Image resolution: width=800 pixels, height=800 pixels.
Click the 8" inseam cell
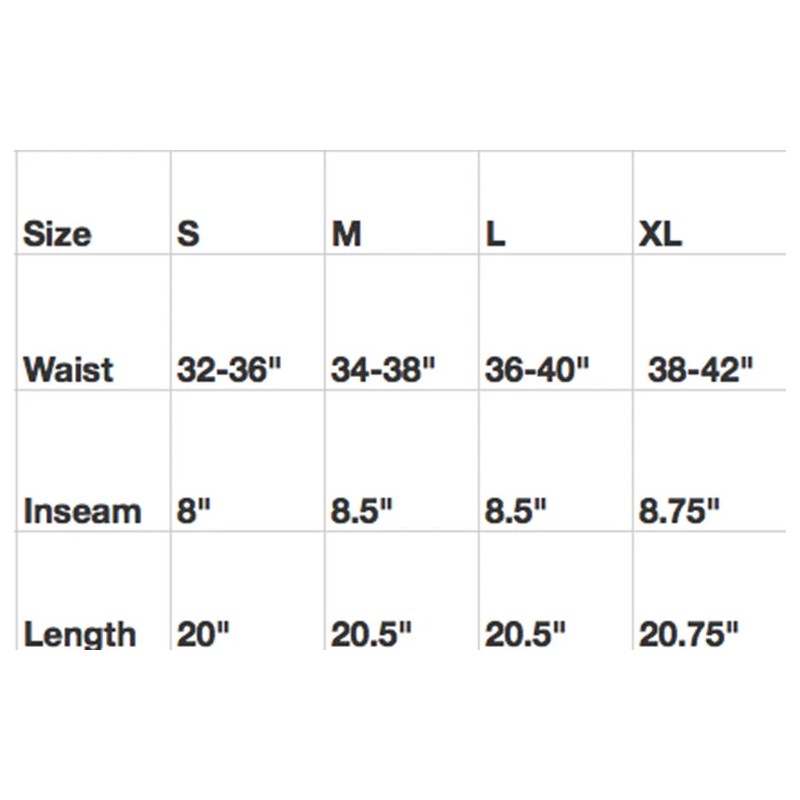coord(198,511)
